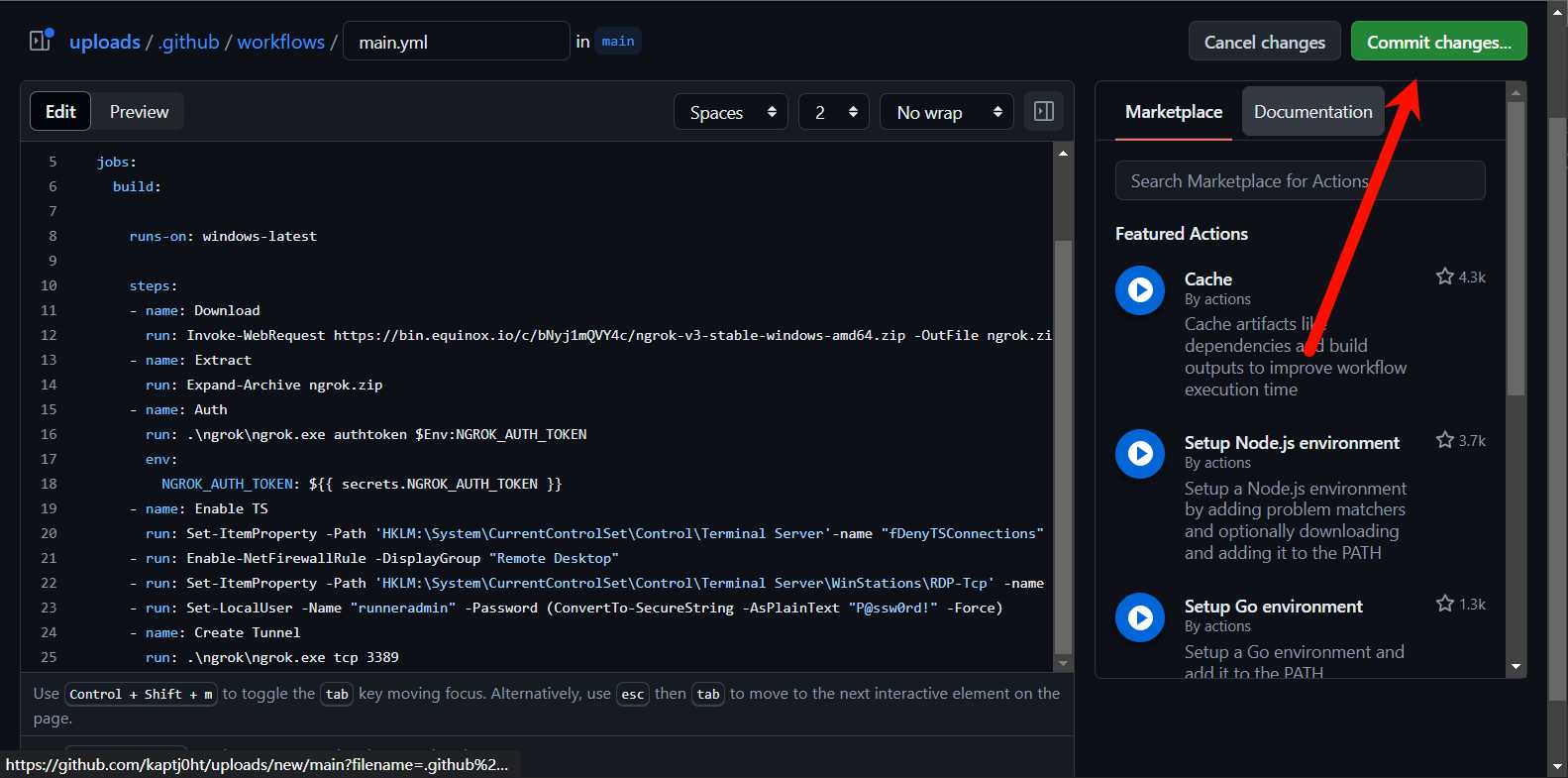Click the code editor scroll down arrow
This screenshot has height=778, width=1568.
coord(1063,663)
